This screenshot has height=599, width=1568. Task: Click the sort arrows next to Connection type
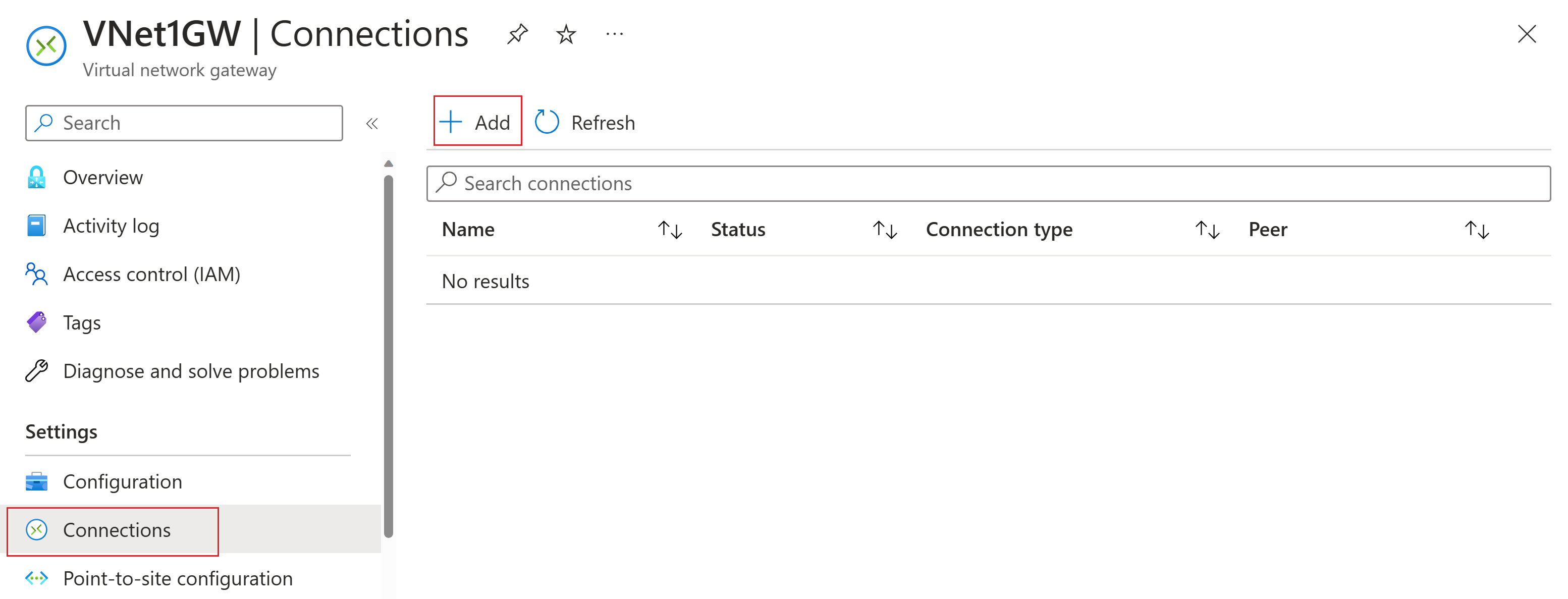[x=1207, y=230]
